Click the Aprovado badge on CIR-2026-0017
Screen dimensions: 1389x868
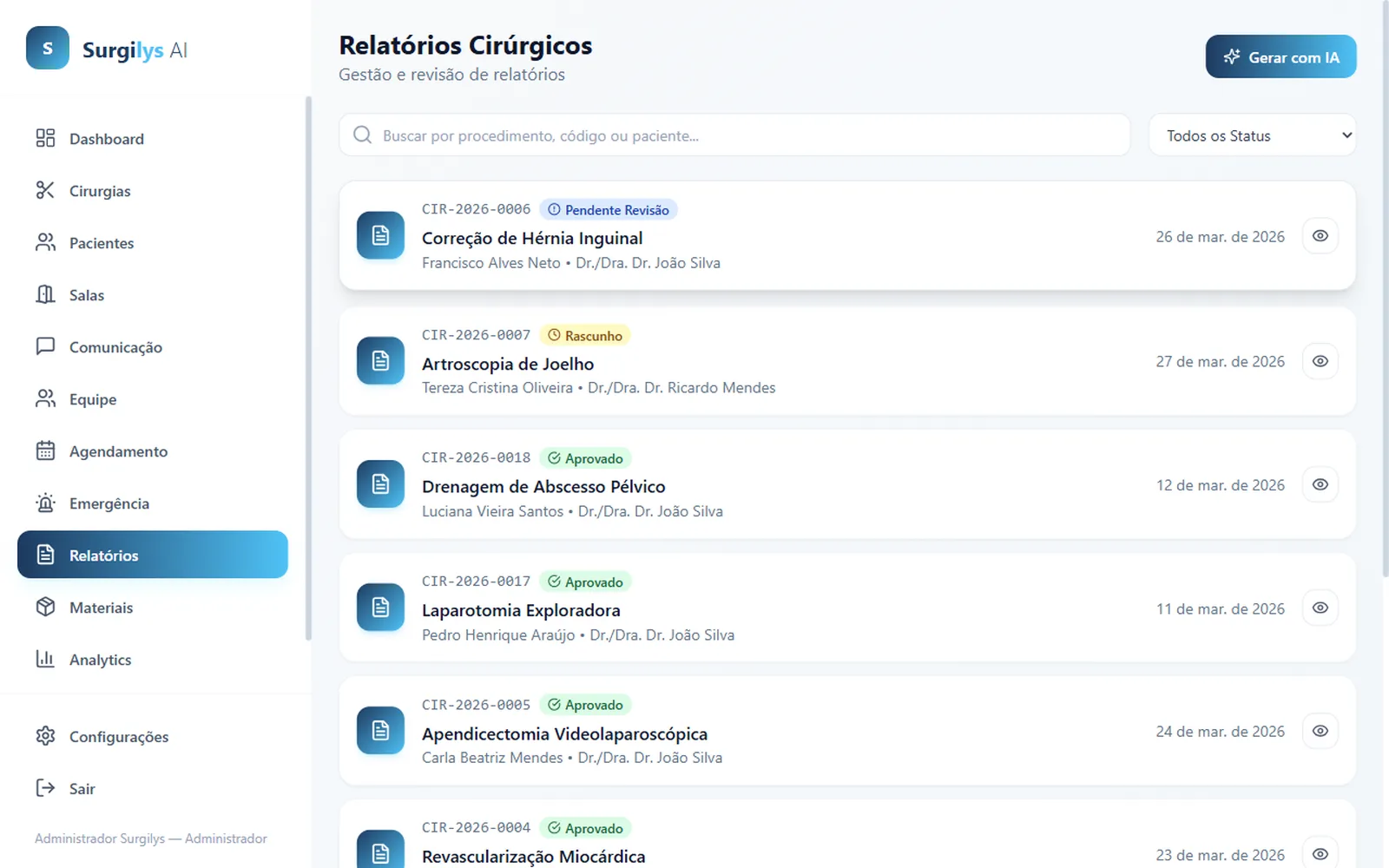[x=585, y=582]
